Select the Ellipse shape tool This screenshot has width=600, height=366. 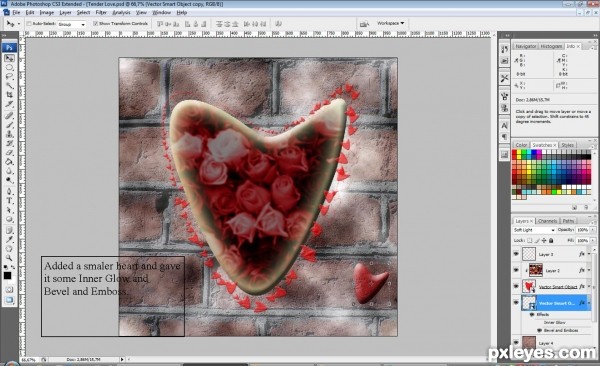pyautogui.click(x=9, y=219)
